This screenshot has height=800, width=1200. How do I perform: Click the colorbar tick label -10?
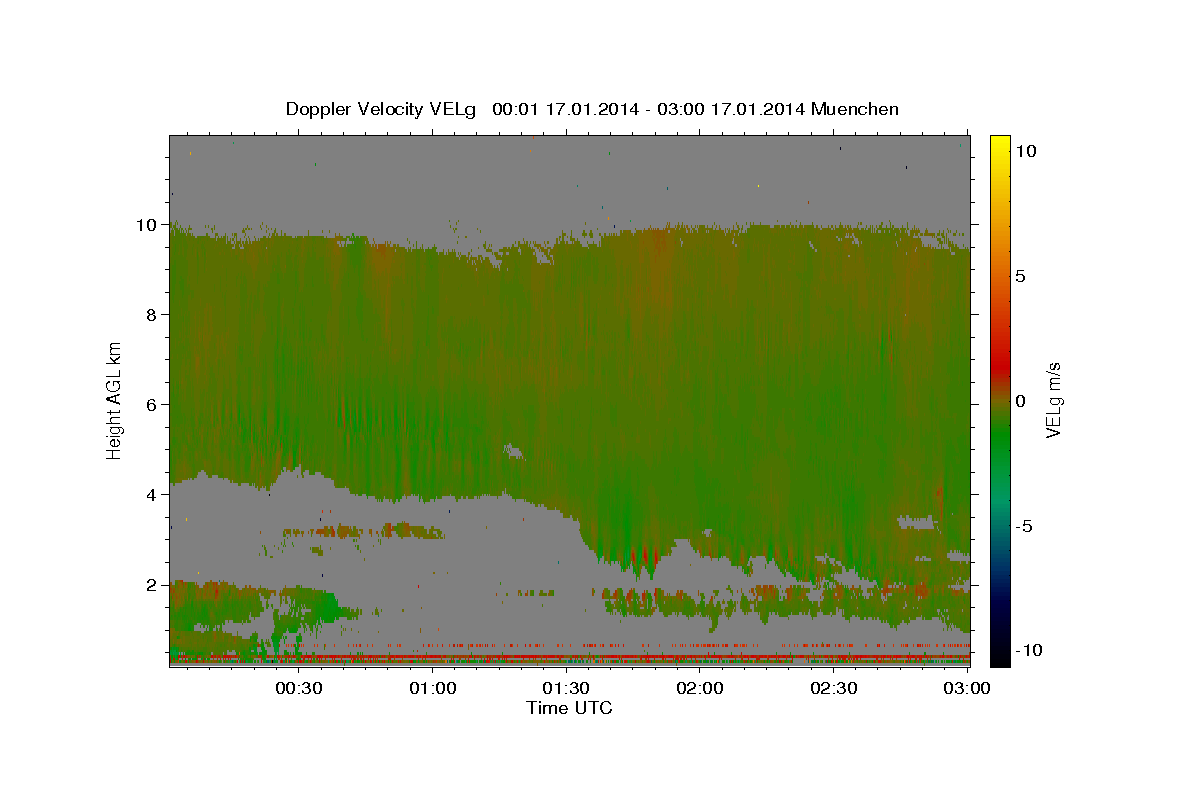click(1029, 651)
